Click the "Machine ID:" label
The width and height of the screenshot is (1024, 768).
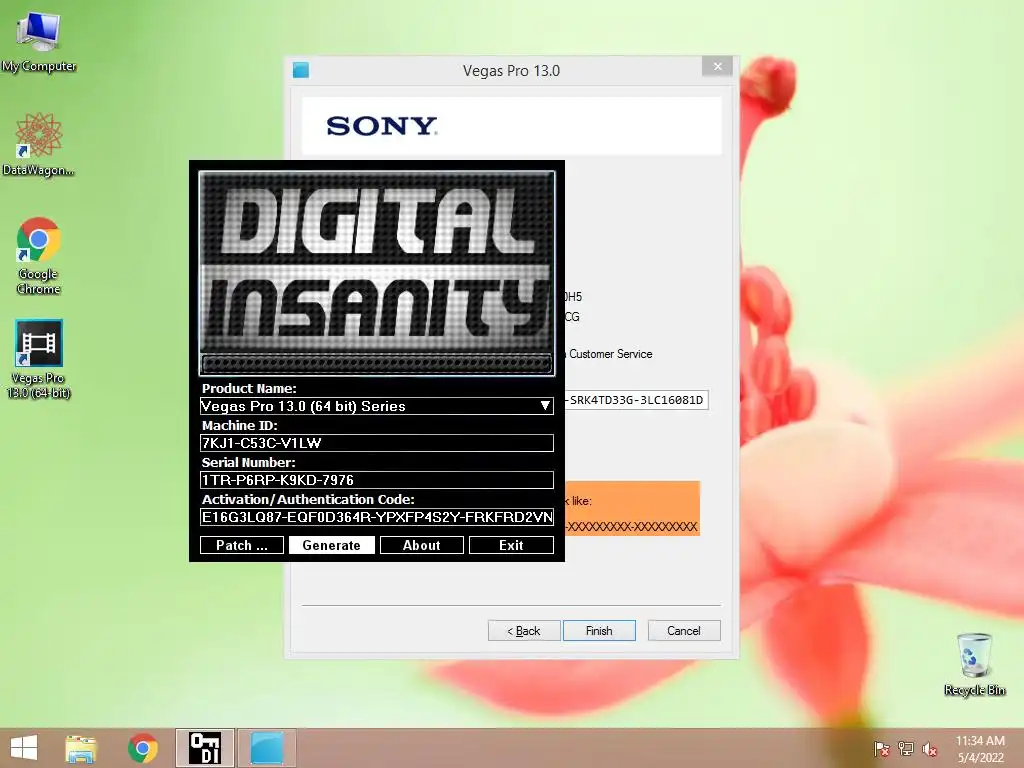click(239, 425)
